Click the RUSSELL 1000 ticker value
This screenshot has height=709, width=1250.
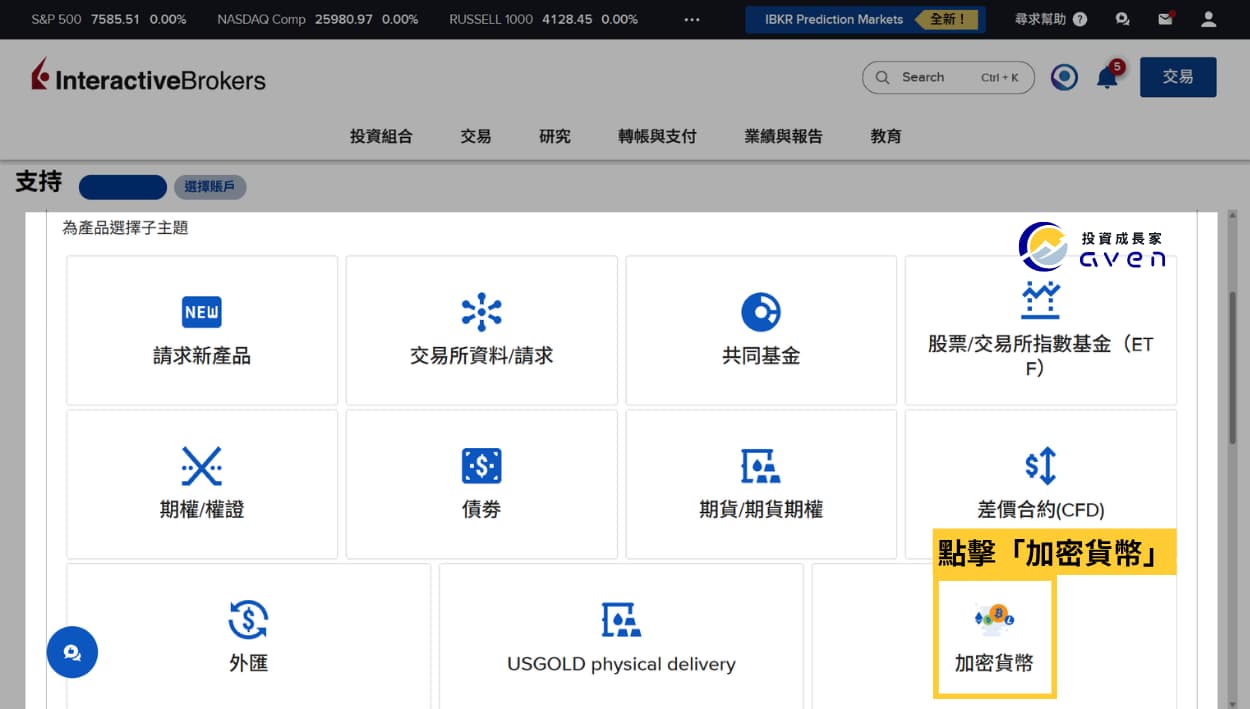[567, 19]
